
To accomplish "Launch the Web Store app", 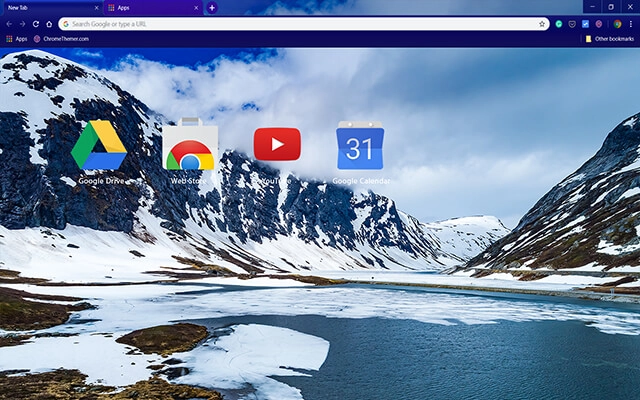I will [189, 151].
